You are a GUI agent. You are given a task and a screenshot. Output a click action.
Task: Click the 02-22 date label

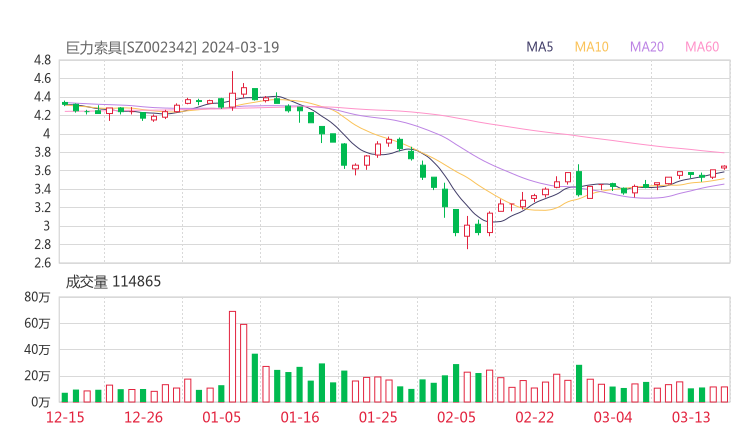(x=534, y=417)
